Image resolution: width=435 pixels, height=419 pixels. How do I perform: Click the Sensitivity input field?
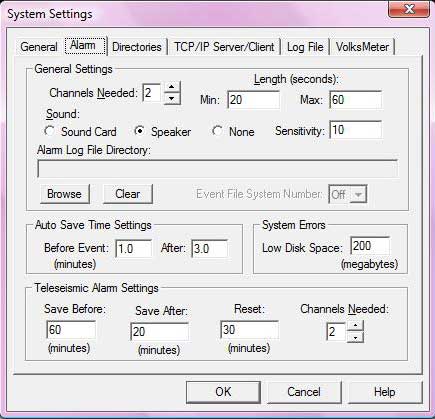point(355,130)
